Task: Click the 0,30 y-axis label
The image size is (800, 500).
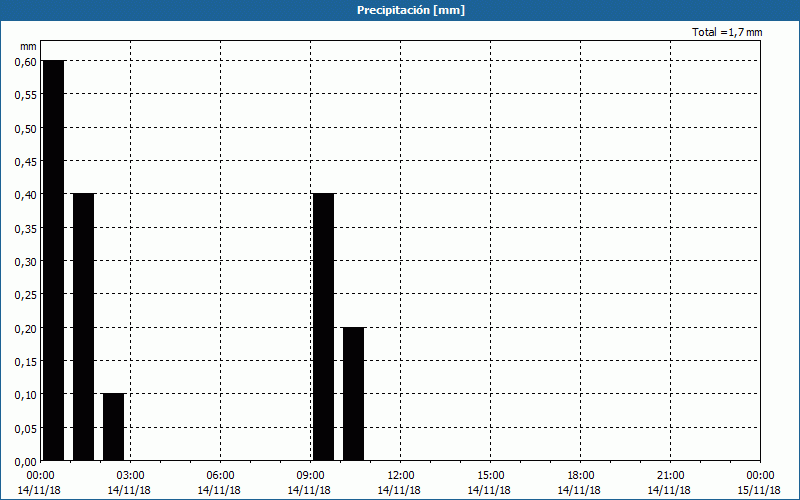Action: click(26, 262)
